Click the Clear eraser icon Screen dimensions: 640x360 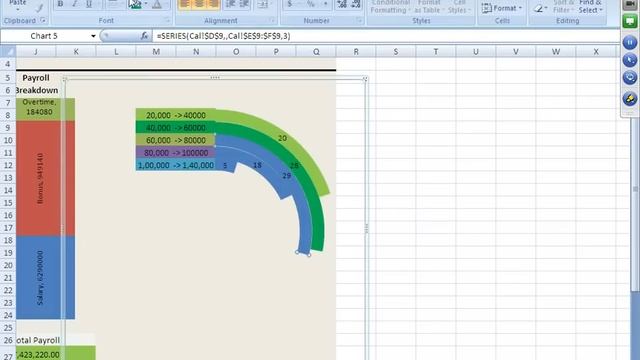click(x=538, y=7)
